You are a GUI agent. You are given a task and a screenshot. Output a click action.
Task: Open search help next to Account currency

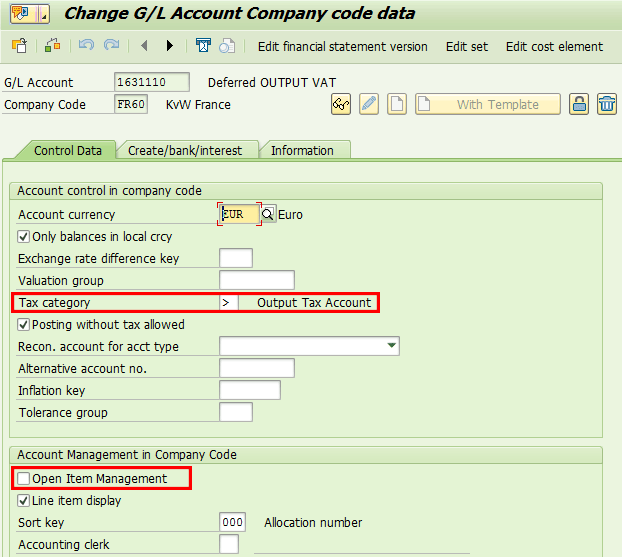pyautogui.click(x=267, y=214)
